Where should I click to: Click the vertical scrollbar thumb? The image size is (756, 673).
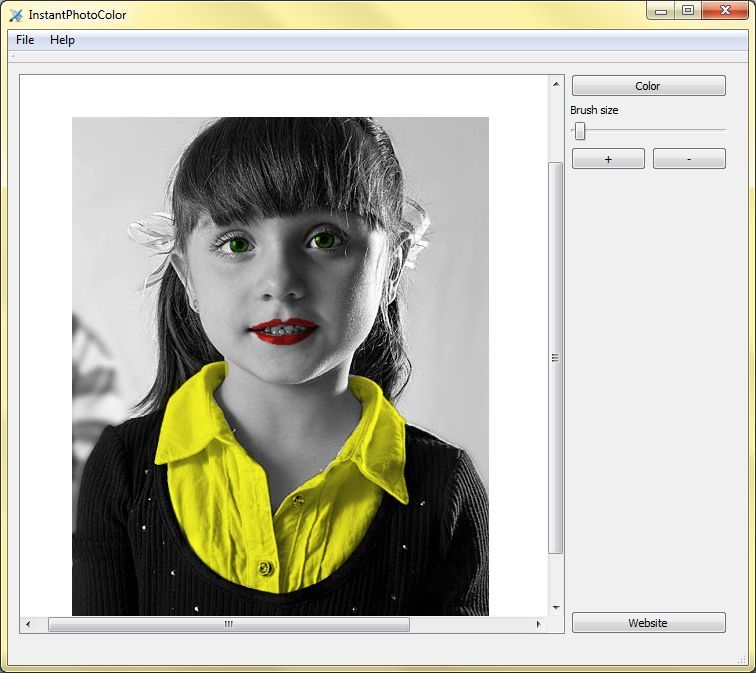555,358
